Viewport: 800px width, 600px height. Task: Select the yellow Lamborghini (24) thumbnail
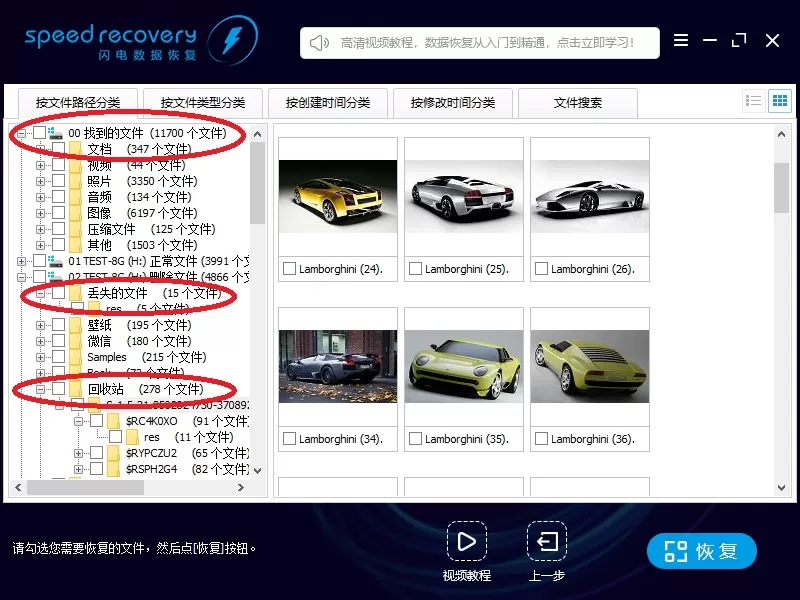point(338,196)
